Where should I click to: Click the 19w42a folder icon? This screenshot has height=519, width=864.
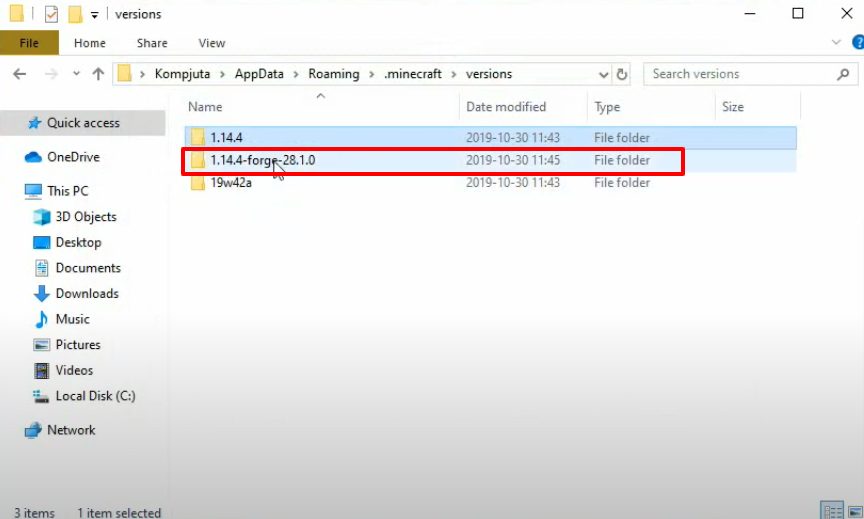tap(197, 182)
